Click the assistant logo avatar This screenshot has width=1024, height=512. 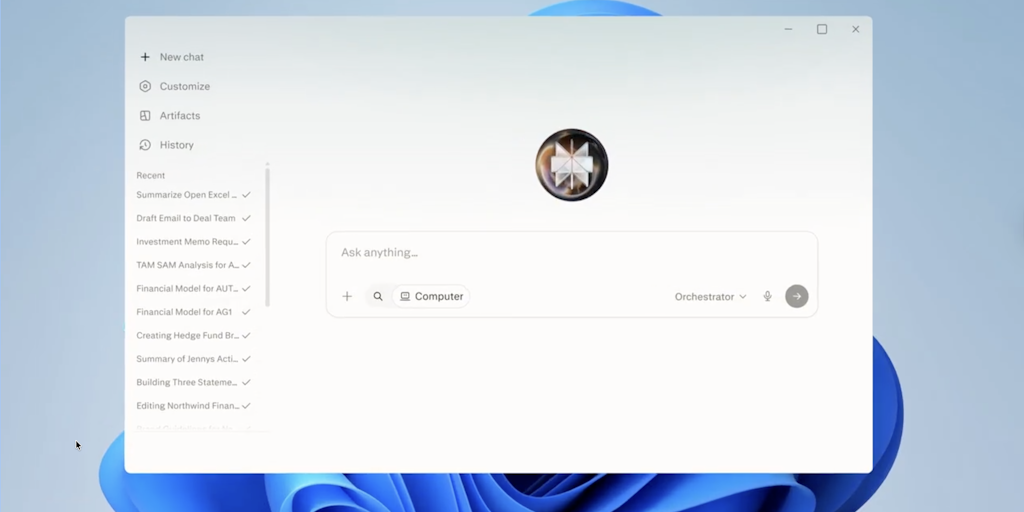click(571, 165)
